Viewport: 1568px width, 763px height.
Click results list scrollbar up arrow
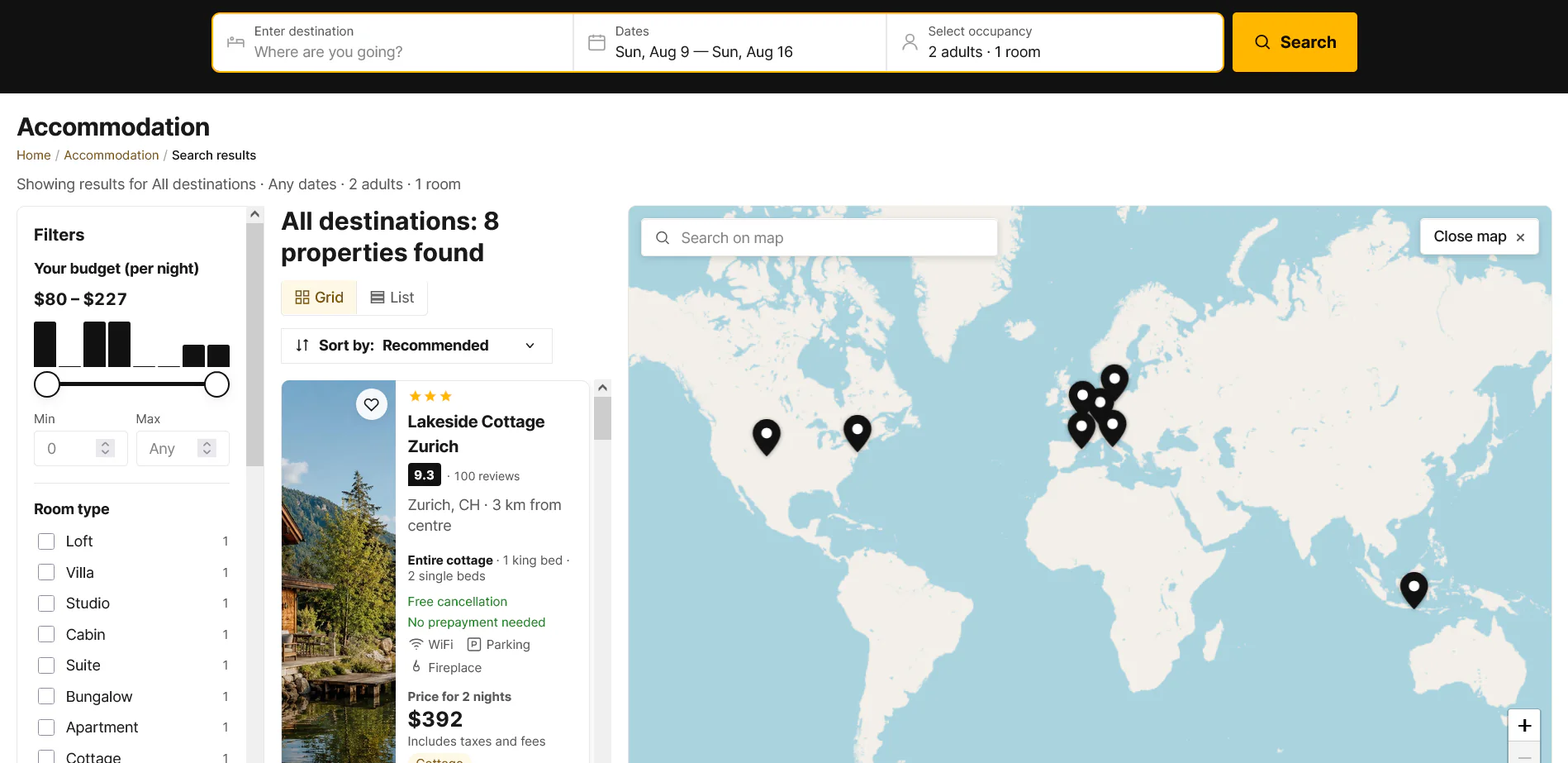coord(602,388)
